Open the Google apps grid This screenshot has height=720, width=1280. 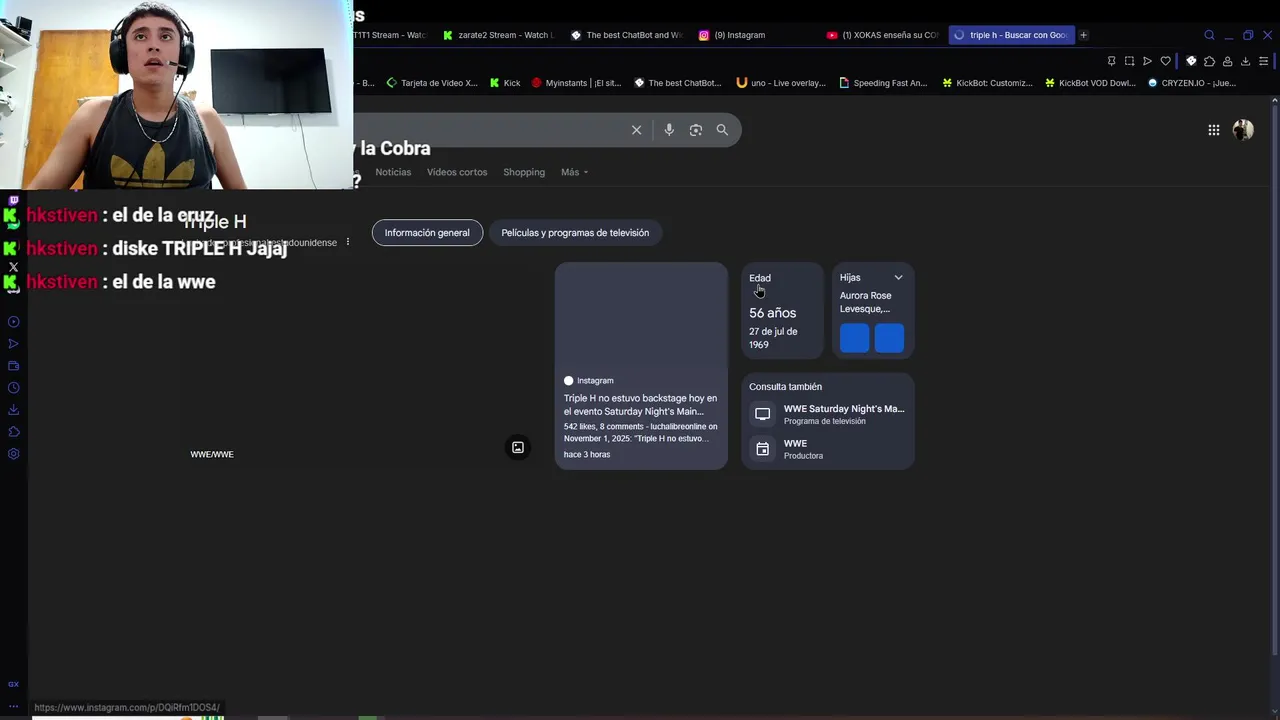click(1213, 130)
